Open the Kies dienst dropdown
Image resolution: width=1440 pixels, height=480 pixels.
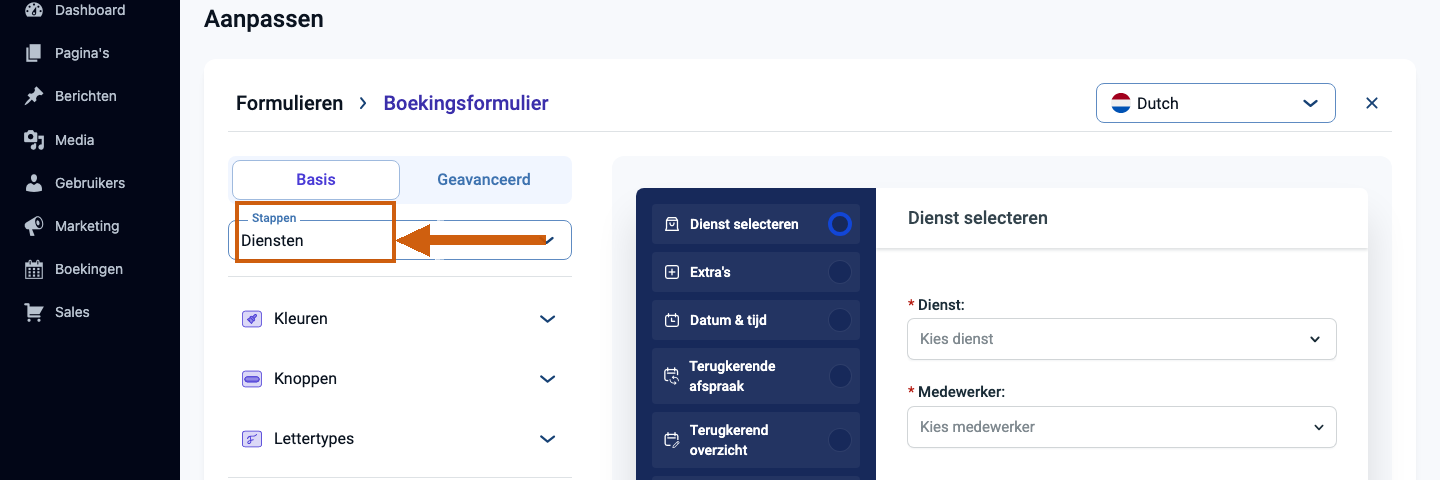click(1122, 339)
